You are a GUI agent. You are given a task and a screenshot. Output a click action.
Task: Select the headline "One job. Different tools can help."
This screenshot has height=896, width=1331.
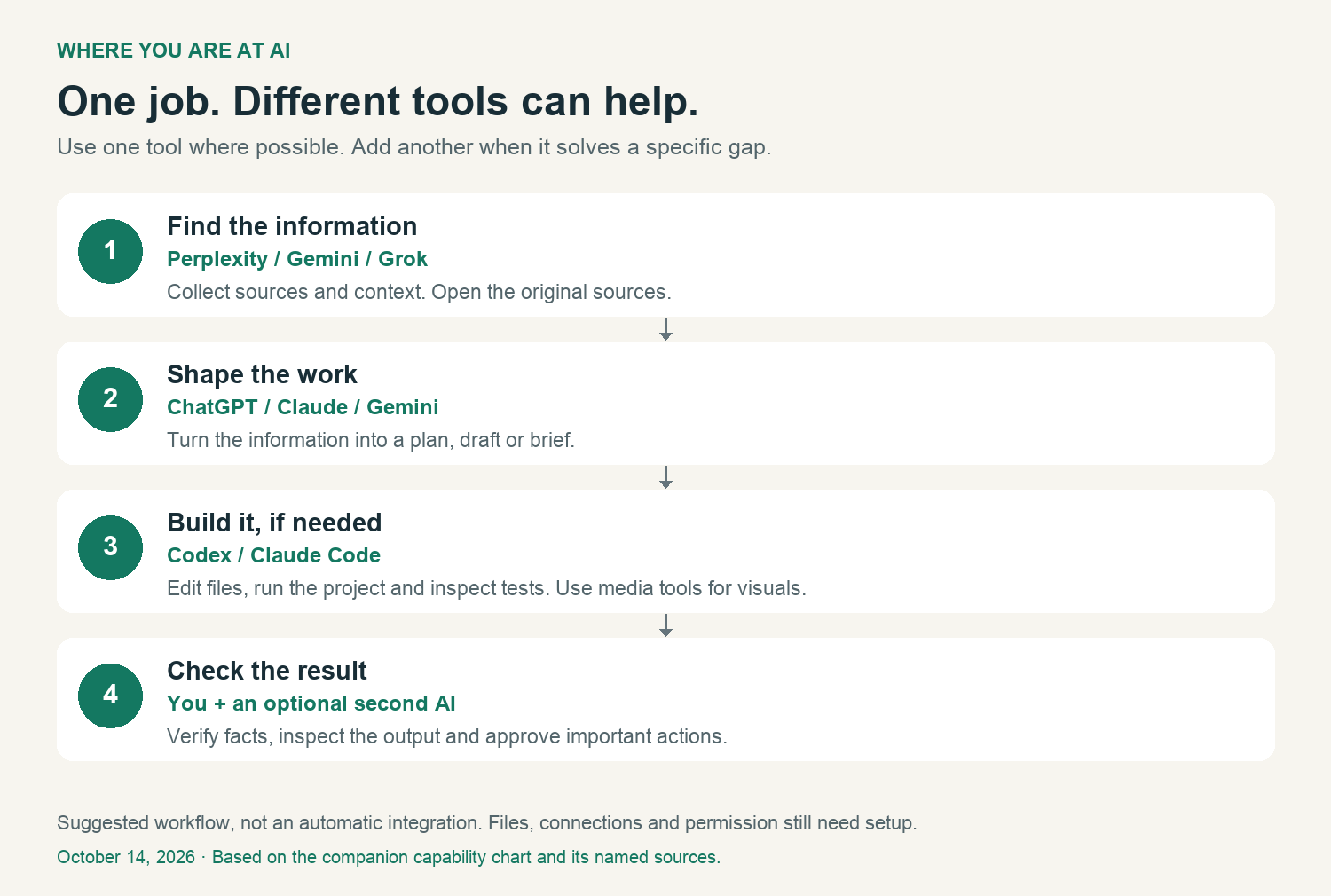tap(378, 101)
